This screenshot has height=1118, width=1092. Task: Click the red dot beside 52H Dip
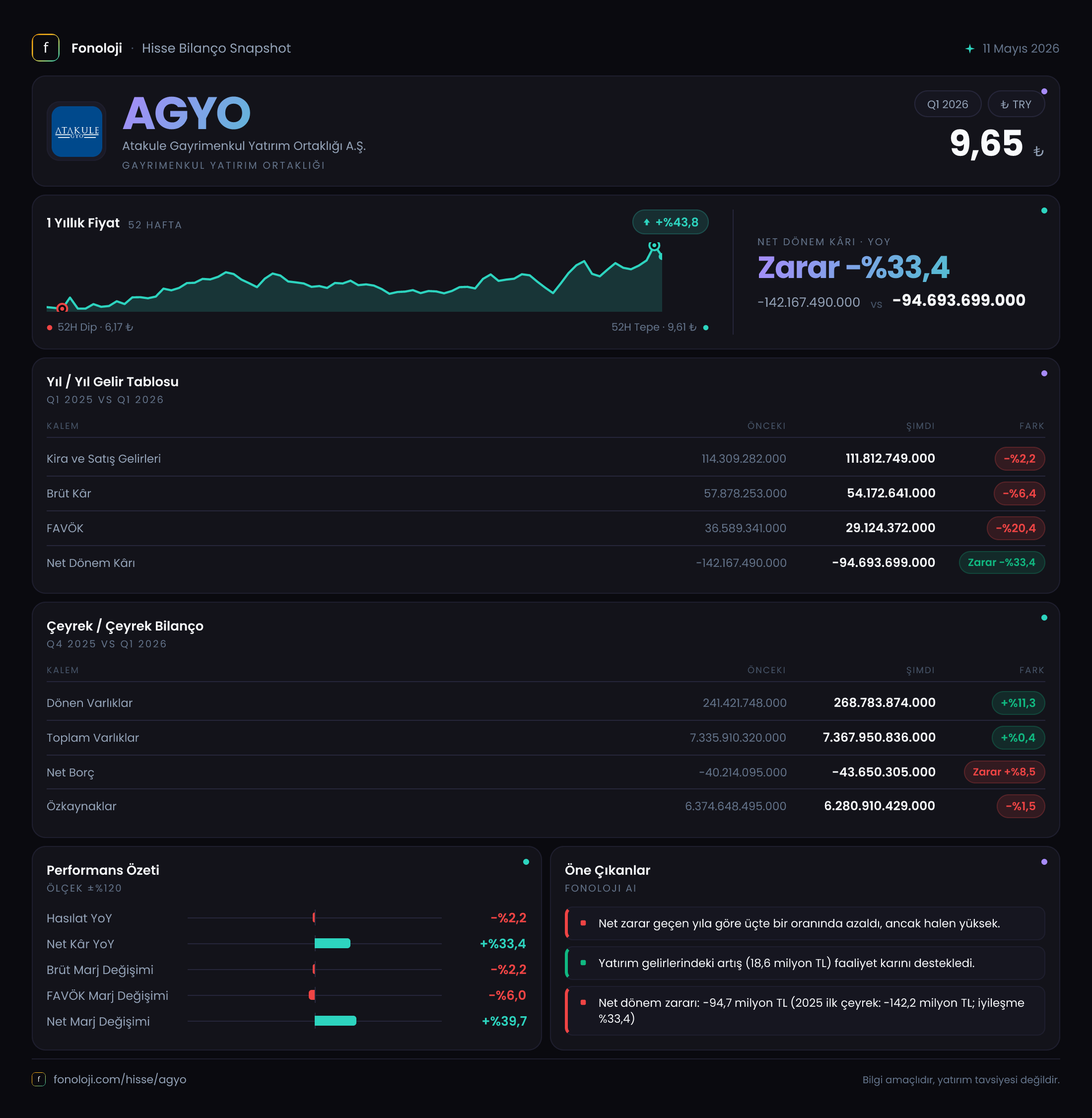pyautogui.click(x=50, y=328)
